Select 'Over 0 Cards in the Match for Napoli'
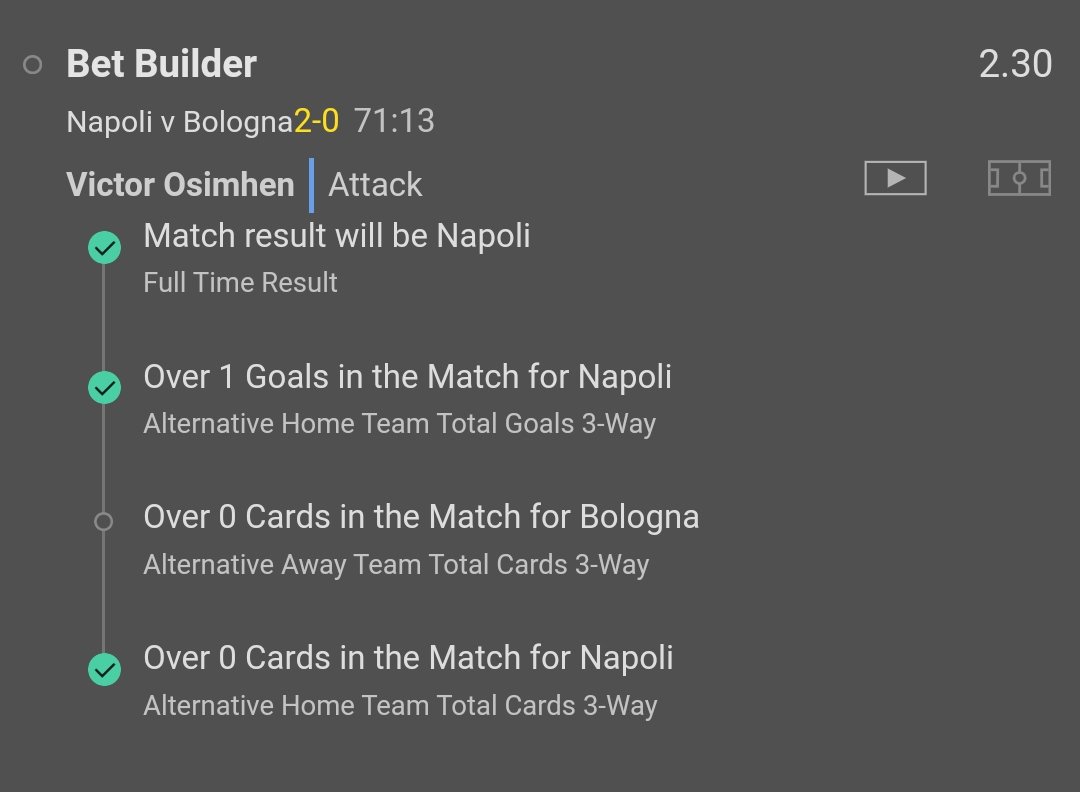Screen dimensions: 1080x792 [408, 658]
